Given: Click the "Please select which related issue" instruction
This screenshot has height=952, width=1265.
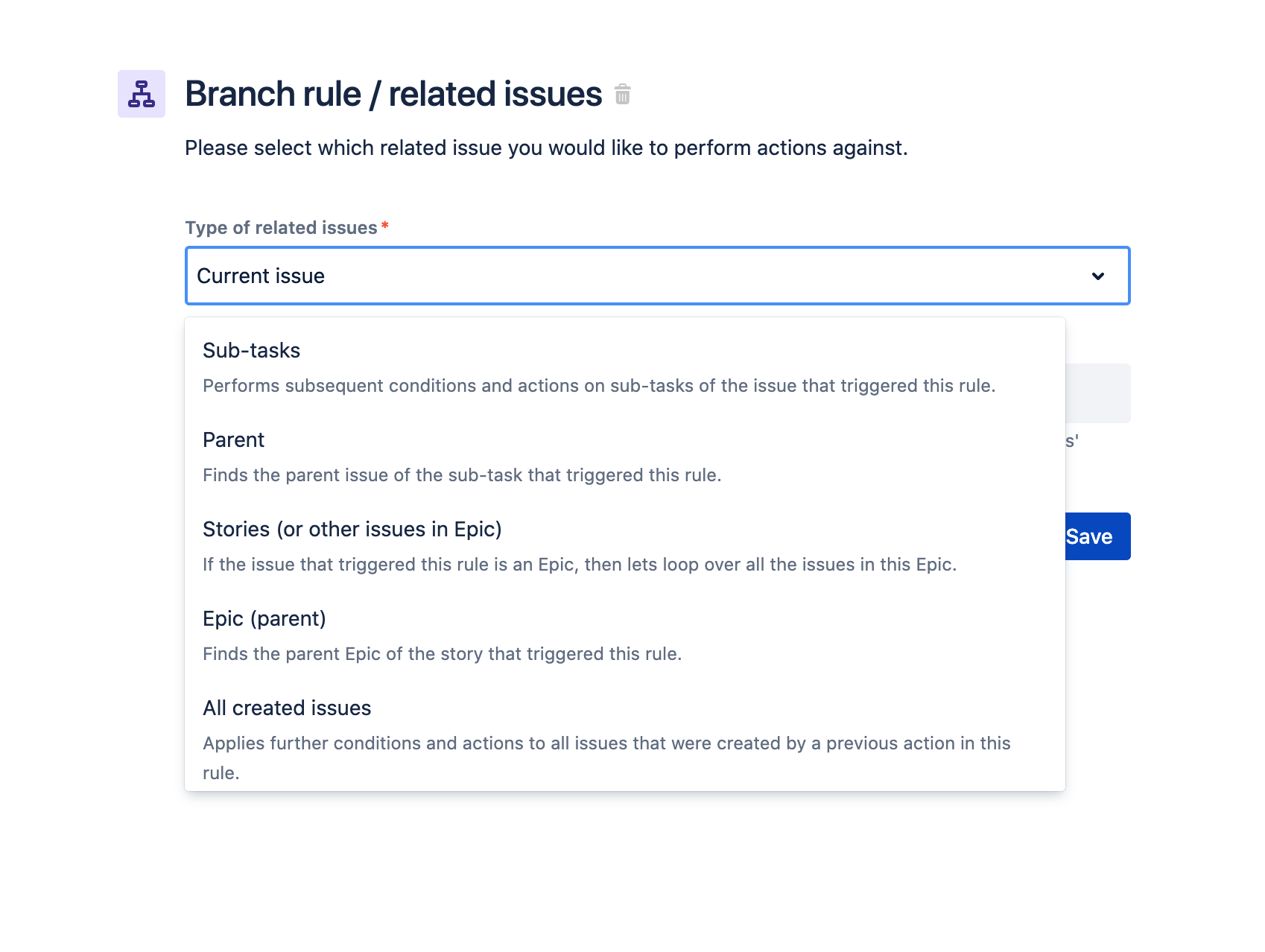Looking at the screenshot, I should [546, 148].
